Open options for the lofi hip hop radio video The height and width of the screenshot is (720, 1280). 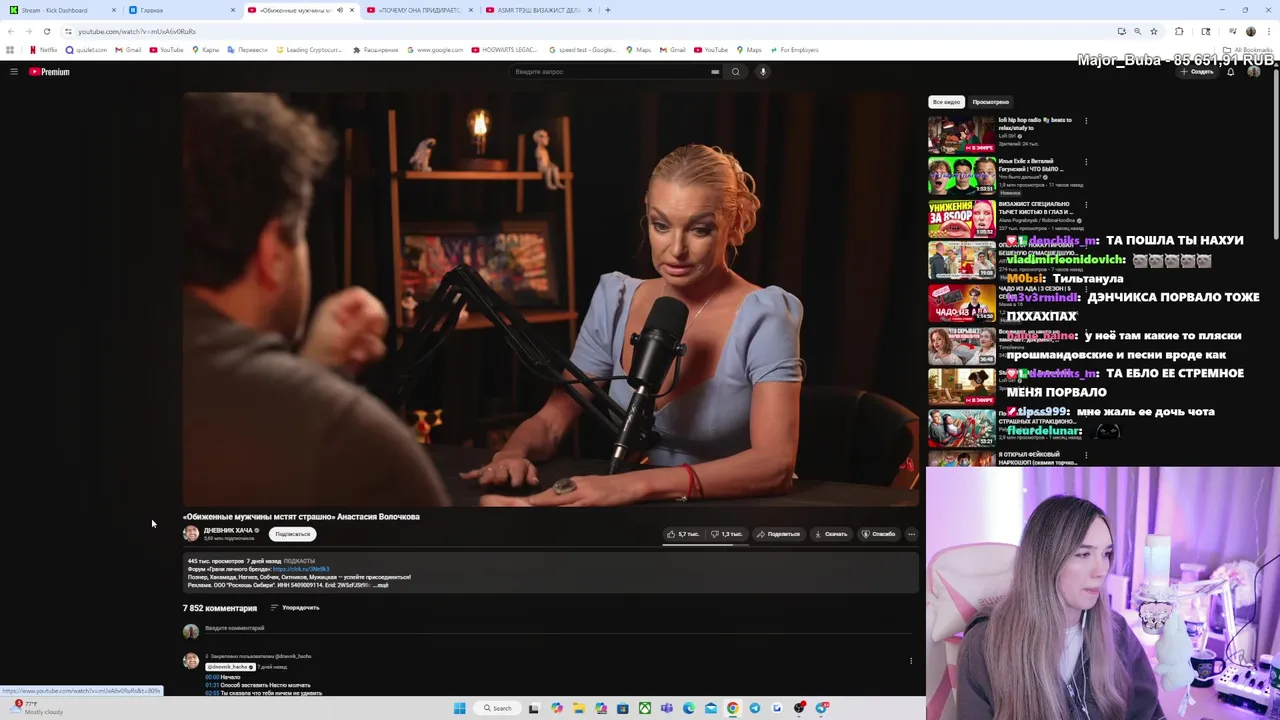[x=1086, y=121]
